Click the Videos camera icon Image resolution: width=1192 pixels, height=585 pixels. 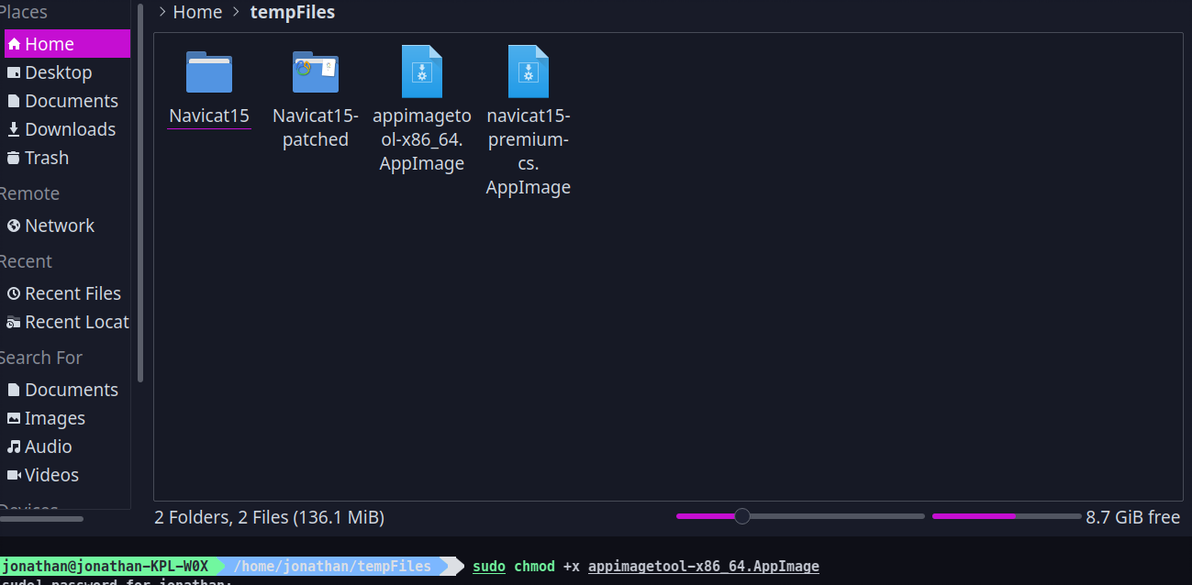pyautogui.click(x=14, y=476)
